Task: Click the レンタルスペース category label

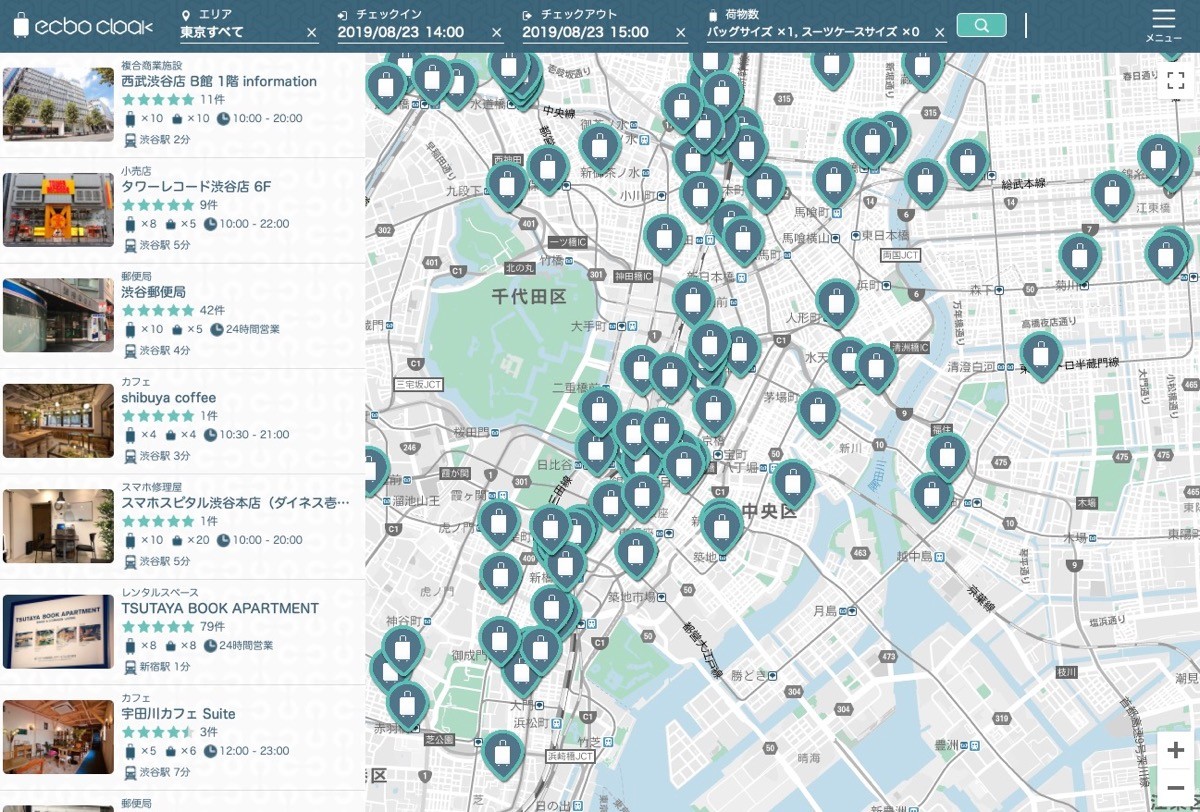Action: tap(159, 592)
